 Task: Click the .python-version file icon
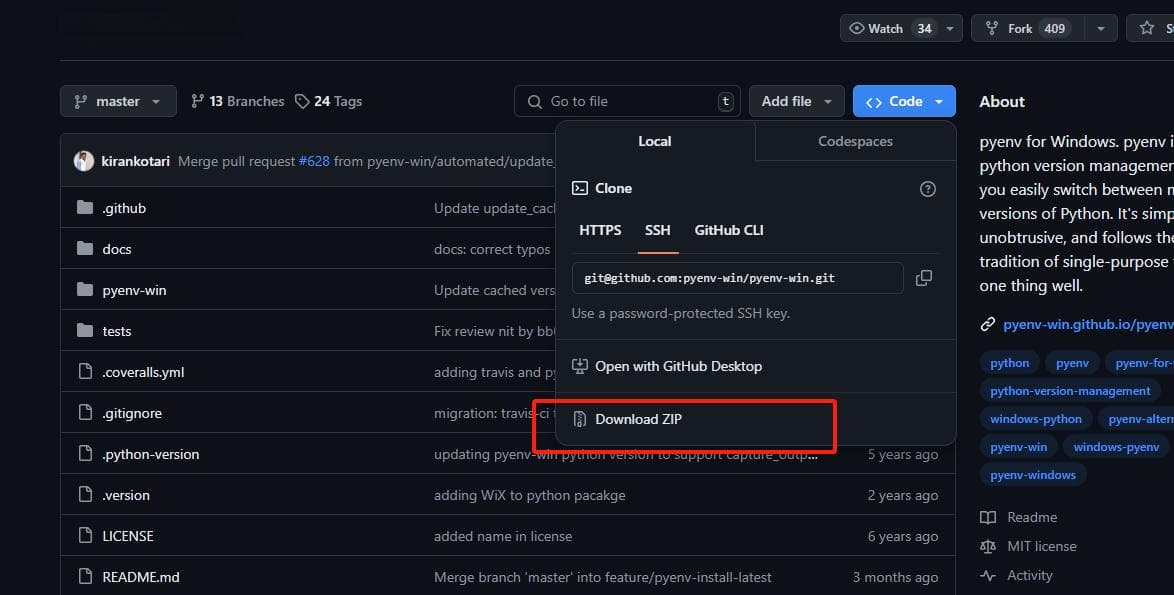click(85, 454)
